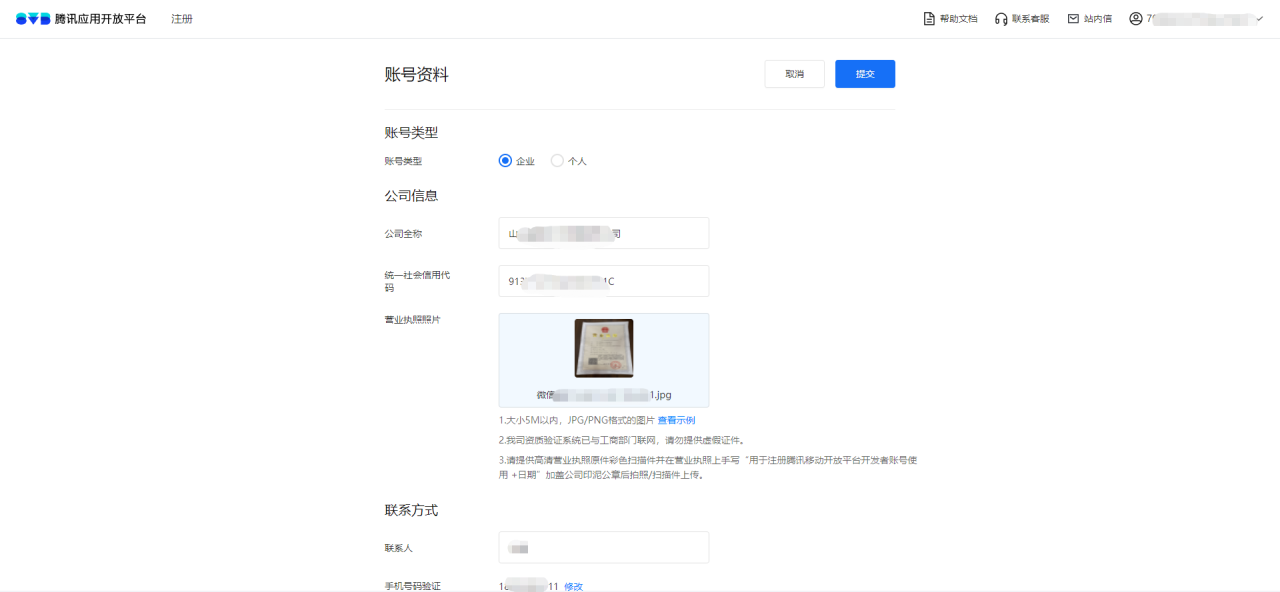Select the 企业 account type option

[x=505, y=160]
